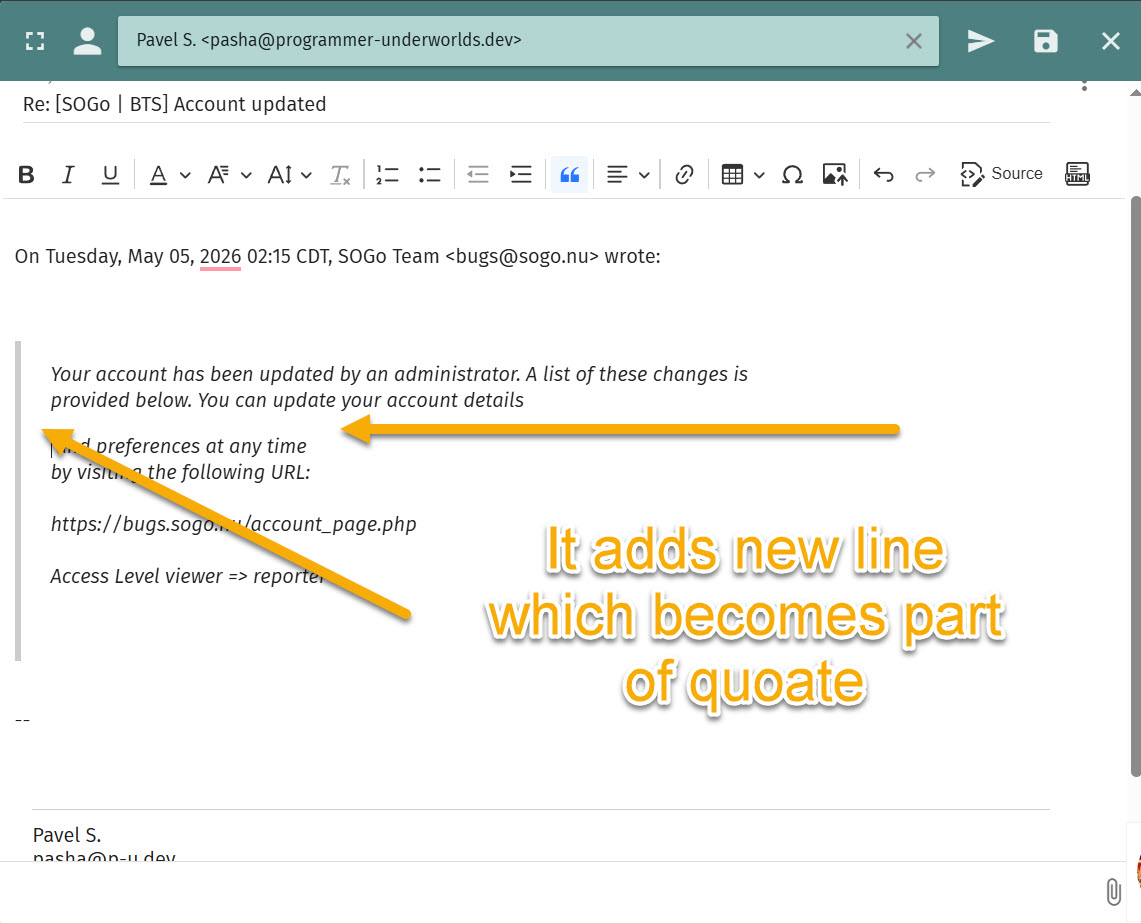This screenshot has width=1141, height=923.
Task: Remove formatting with the Tx icon
Action: tap(340, 175)
